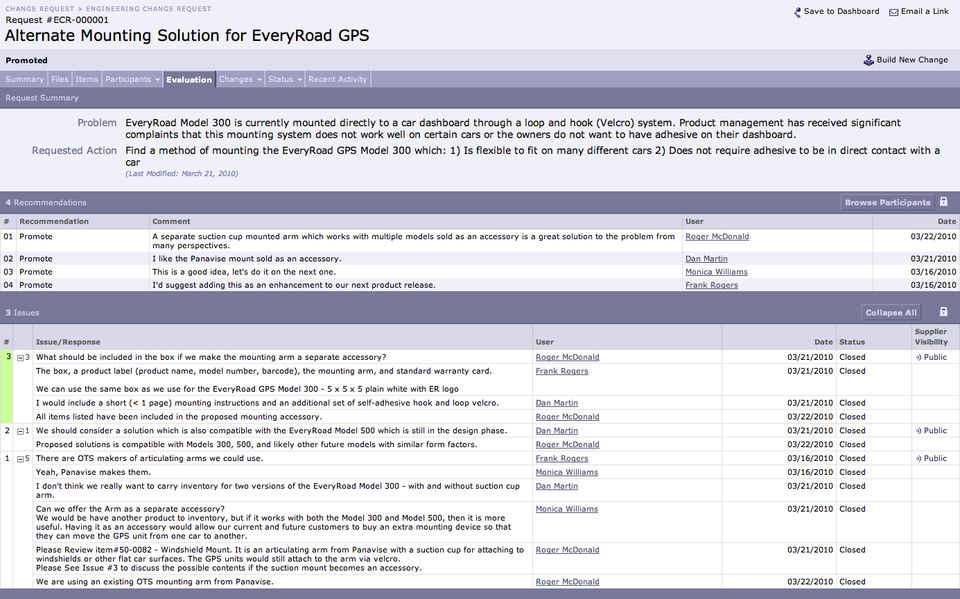Screen dimensions: 960x599
Task: Click the Public visibility icon for issue 3
Action: pyautogui.click(x=918, y=357)
